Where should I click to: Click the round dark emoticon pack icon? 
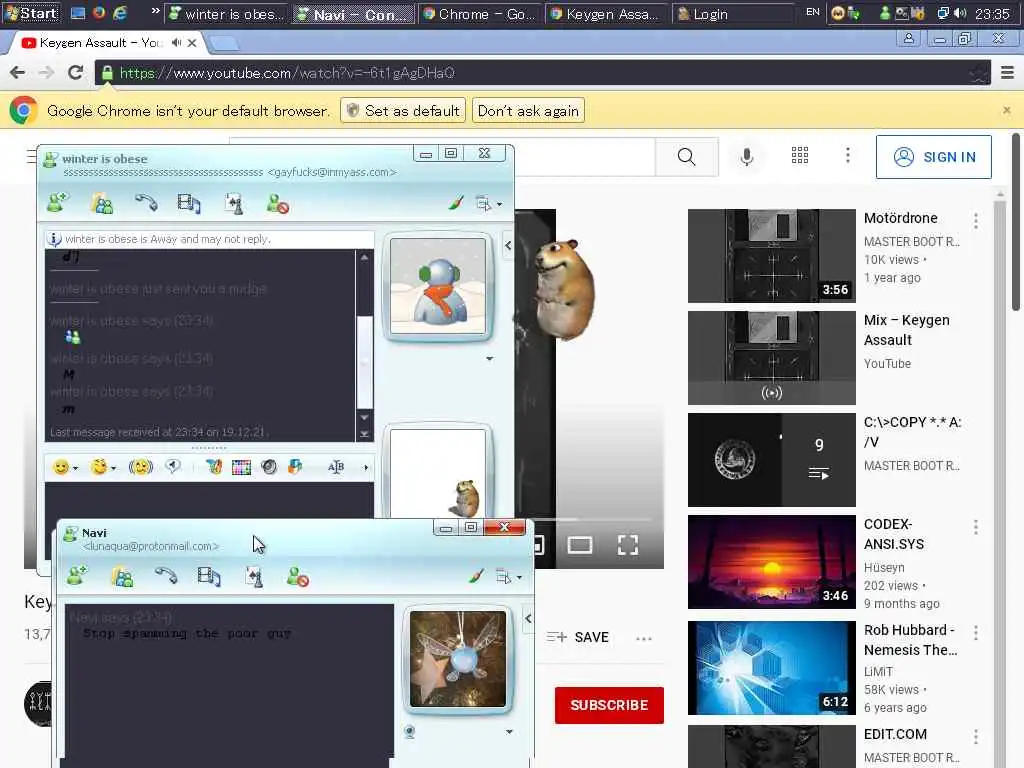pos(268,467)
